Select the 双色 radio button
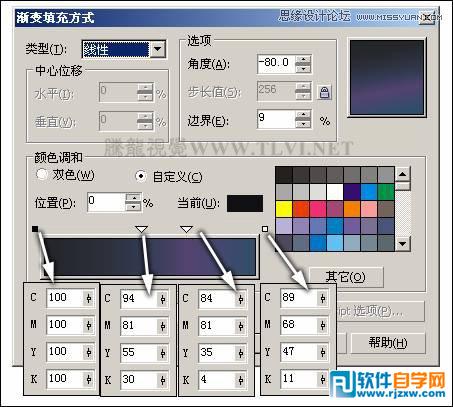The image size is (453, 407). click(42, 174)
